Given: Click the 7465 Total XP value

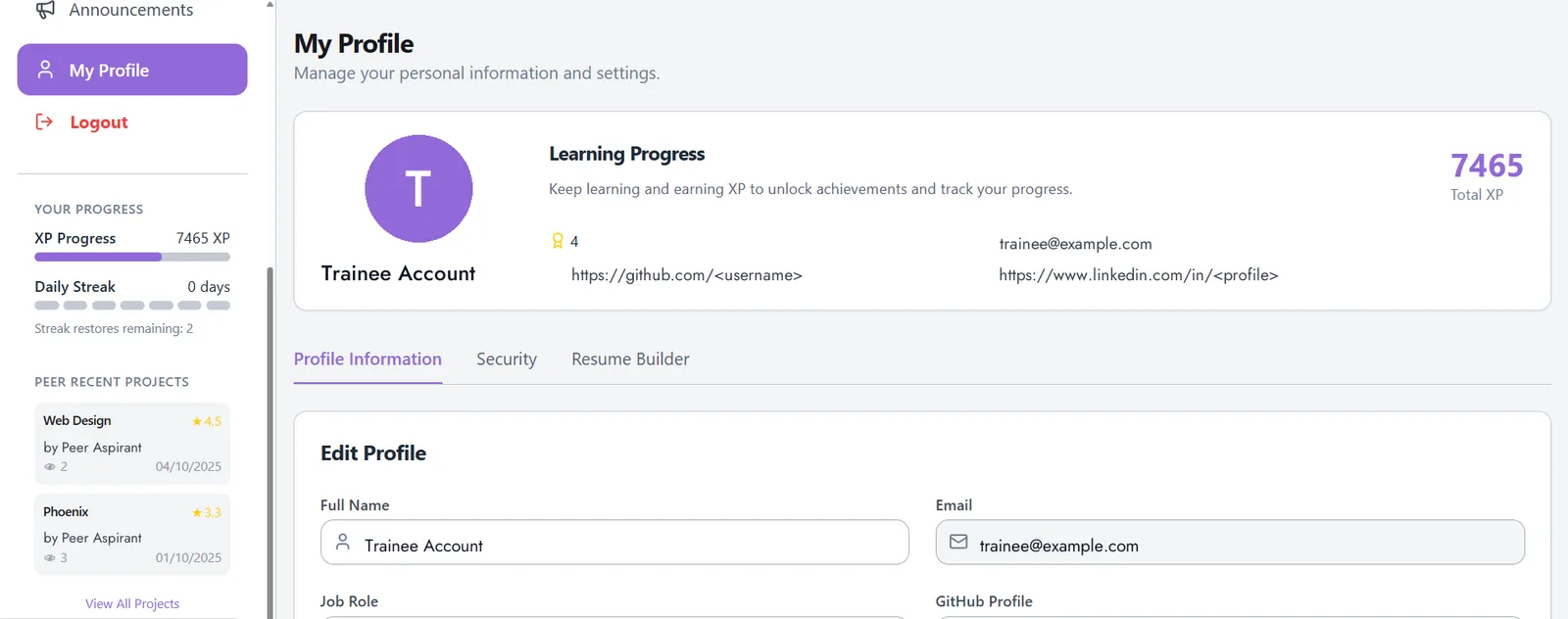Looking at the screenshot, I should tap(1487, 166).
